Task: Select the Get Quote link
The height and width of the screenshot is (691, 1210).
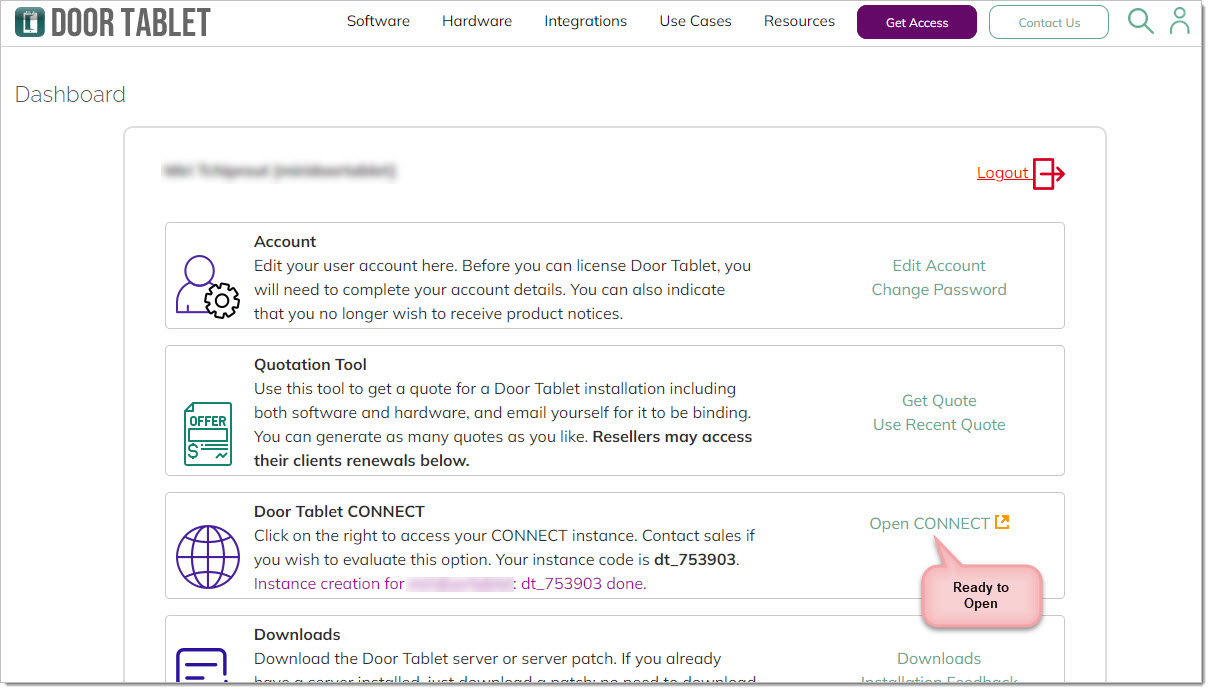Action: (939, 400)
